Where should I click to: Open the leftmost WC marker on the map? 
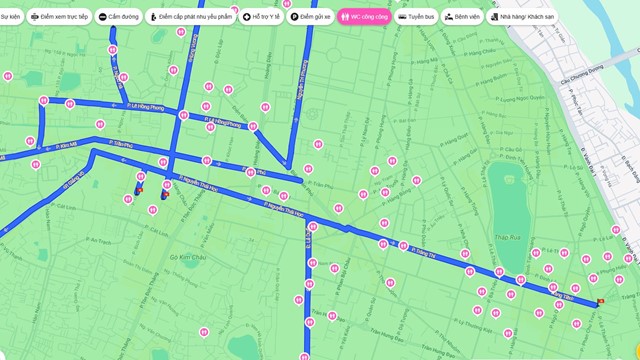pyautogui.click(x=8, y=76)
